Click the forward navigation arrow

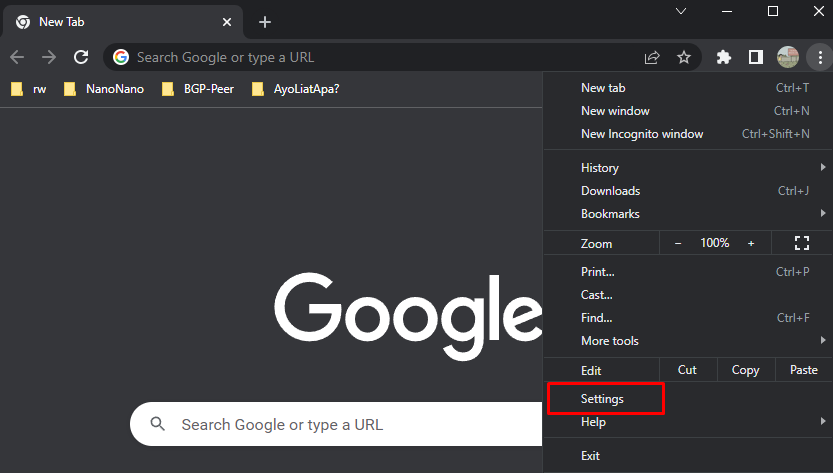(49, 57)
